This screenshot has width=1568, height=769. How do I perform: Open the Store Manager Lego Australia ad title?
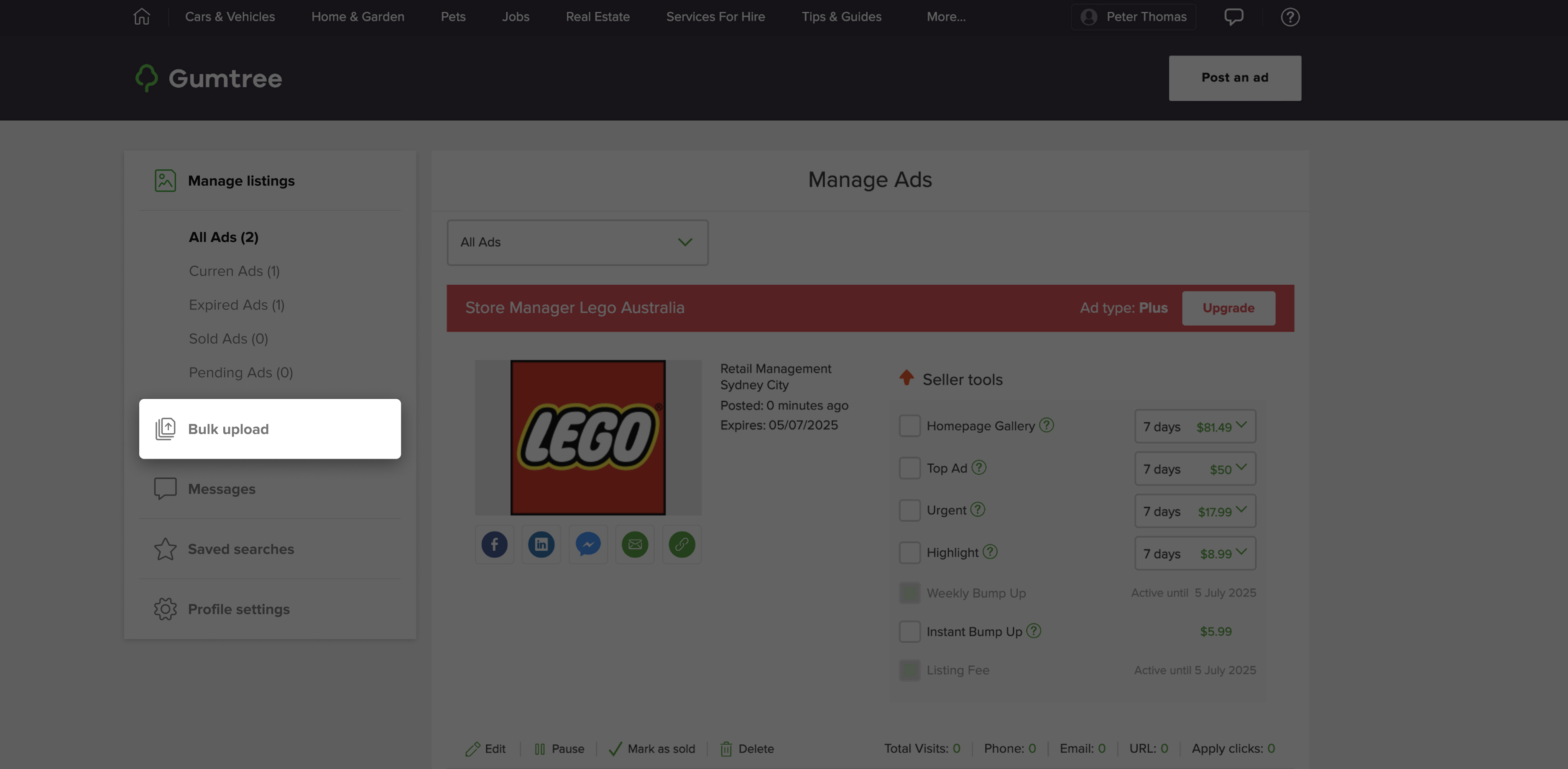click(x=575, y=307)
